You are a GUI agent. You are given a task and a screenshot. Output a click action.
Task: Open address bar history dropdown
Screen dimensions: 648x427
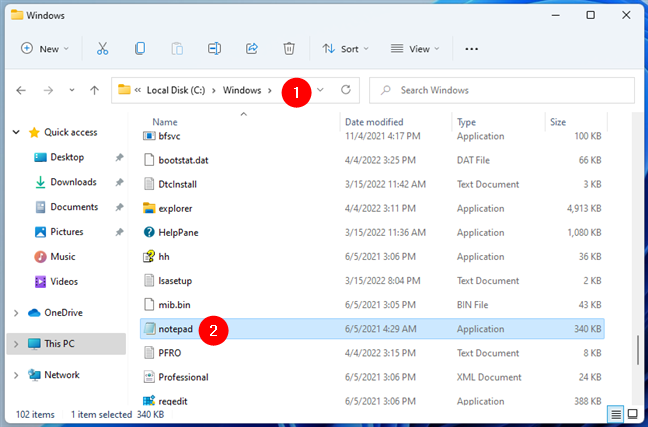tap(320, 90)
